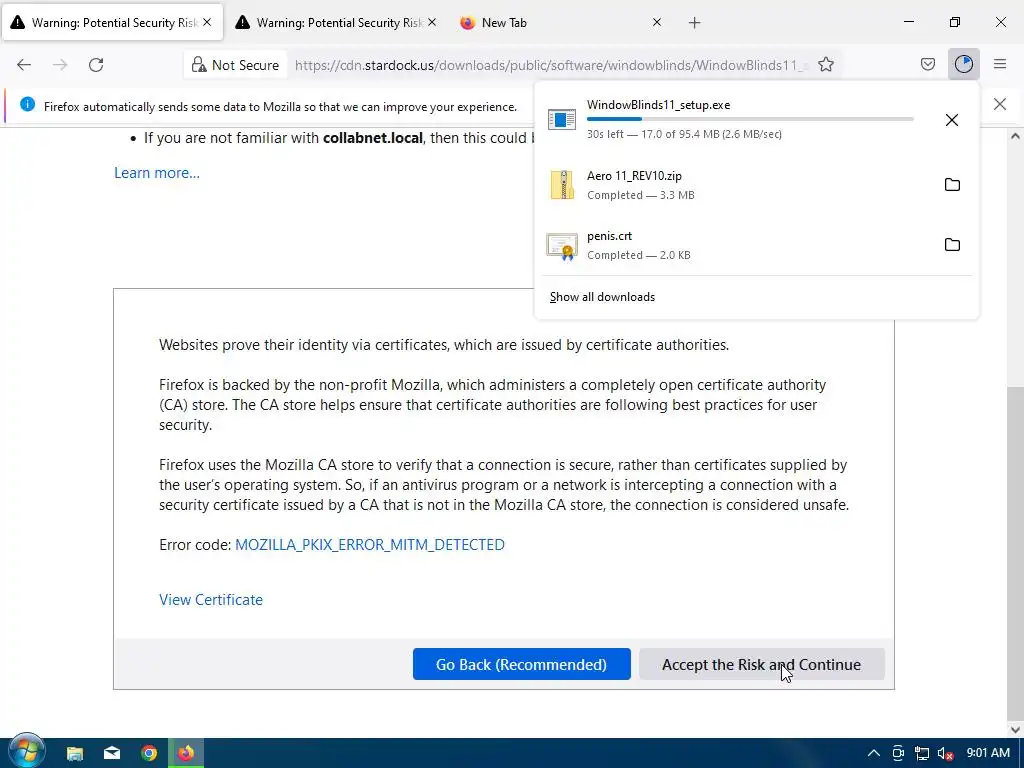Open the penis.crt certificate file icon
The image size is (1024, 768).
(562, 246)
